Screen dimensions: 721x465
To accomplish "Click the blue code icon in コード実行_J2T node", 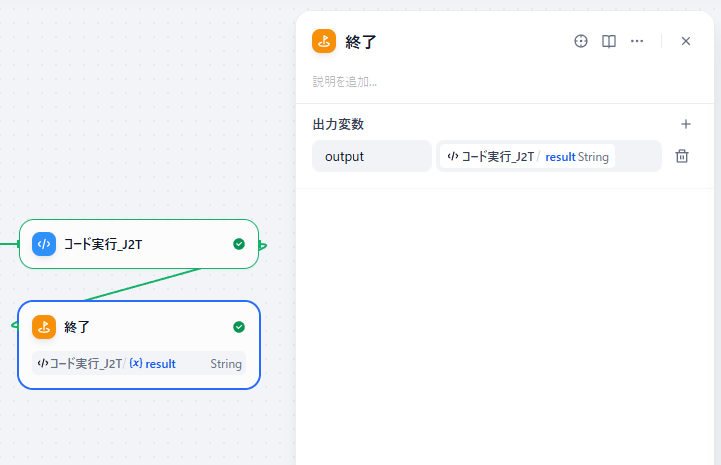I will coord(44,244).
